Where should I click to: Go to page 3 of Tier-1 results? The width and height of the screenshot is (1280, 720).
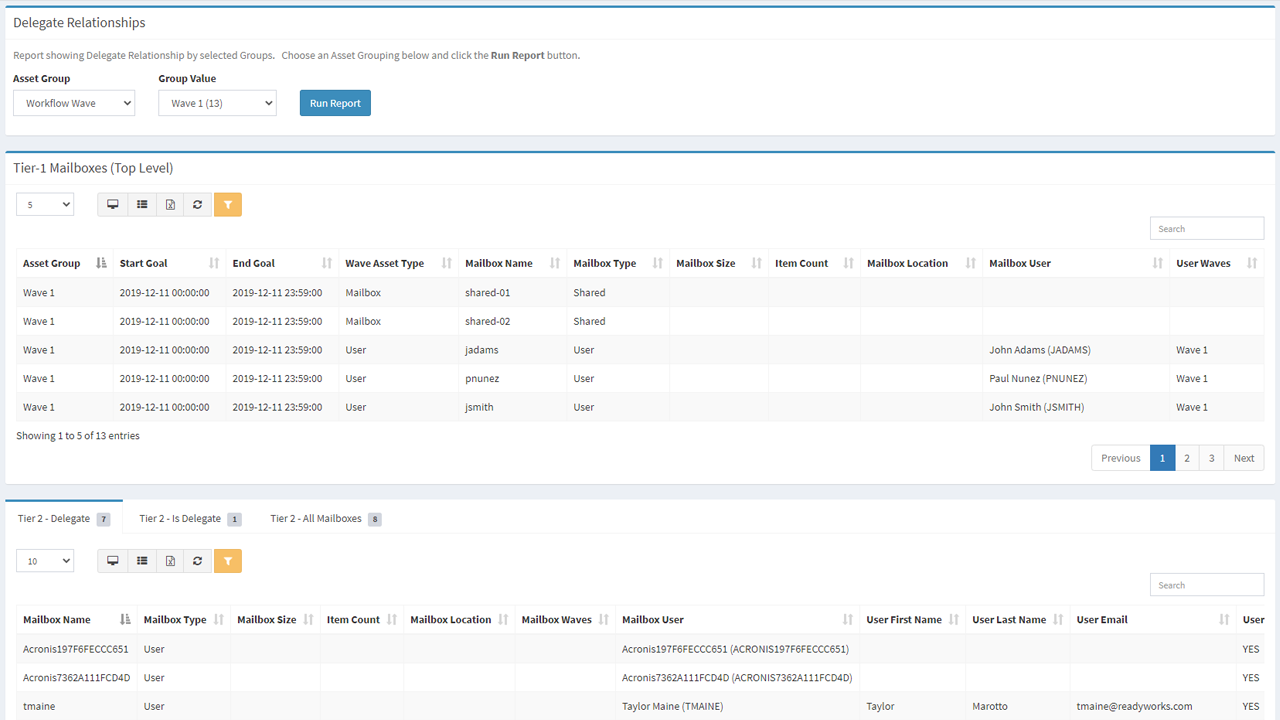[x=1211, y=457]
